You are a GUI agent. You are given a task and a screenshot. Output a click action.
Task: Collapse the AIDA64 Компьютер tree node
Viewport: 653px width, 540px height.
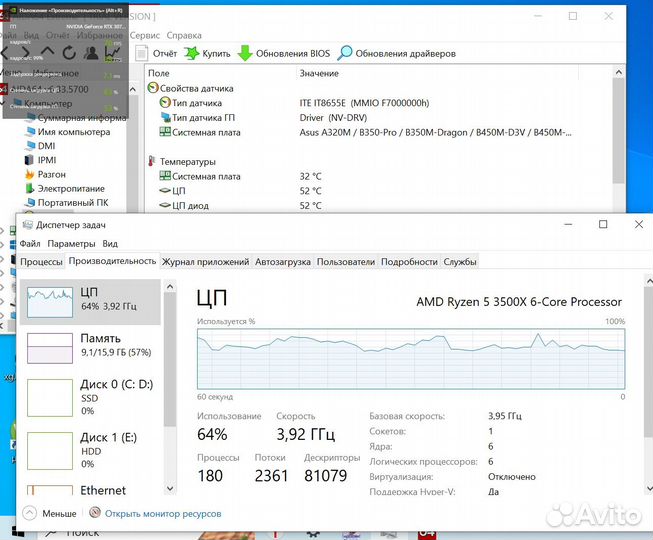pyautogui.click(x=2, y=102)
